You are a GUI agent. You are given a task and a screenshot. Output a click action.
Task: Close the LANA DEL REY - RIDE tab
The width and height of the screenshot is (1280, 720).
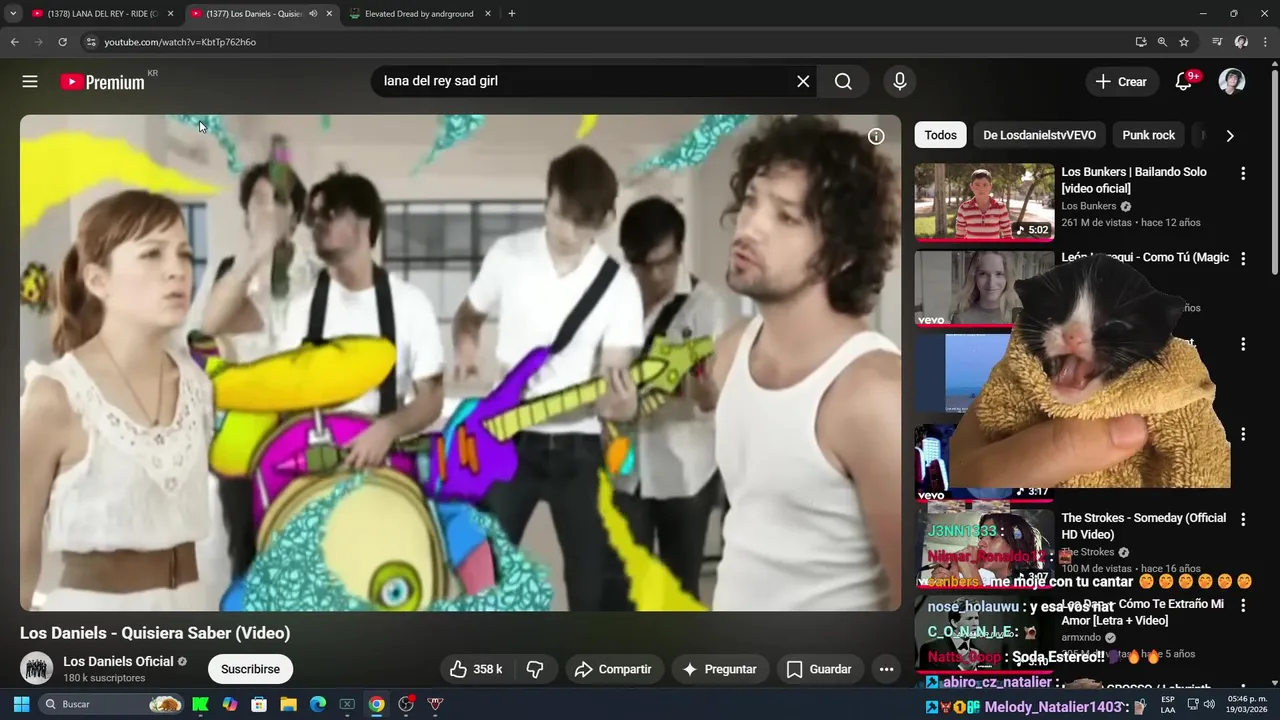[x=170, y=14]
